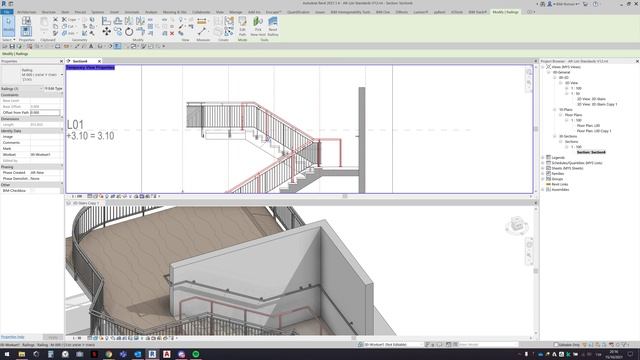
Task: Open the File tab
Action: pyautogui.click(x=7, y=12)
